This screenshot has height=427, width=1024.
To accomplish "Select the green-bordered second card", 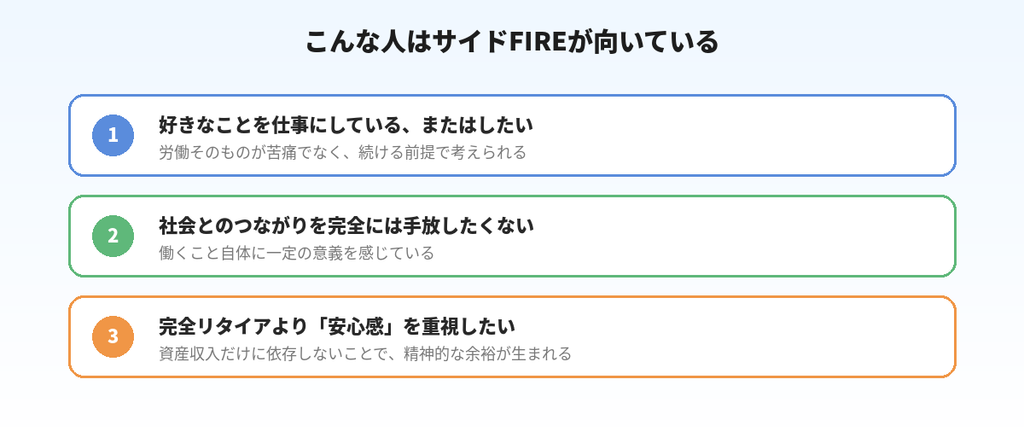I will coord(512,236).
